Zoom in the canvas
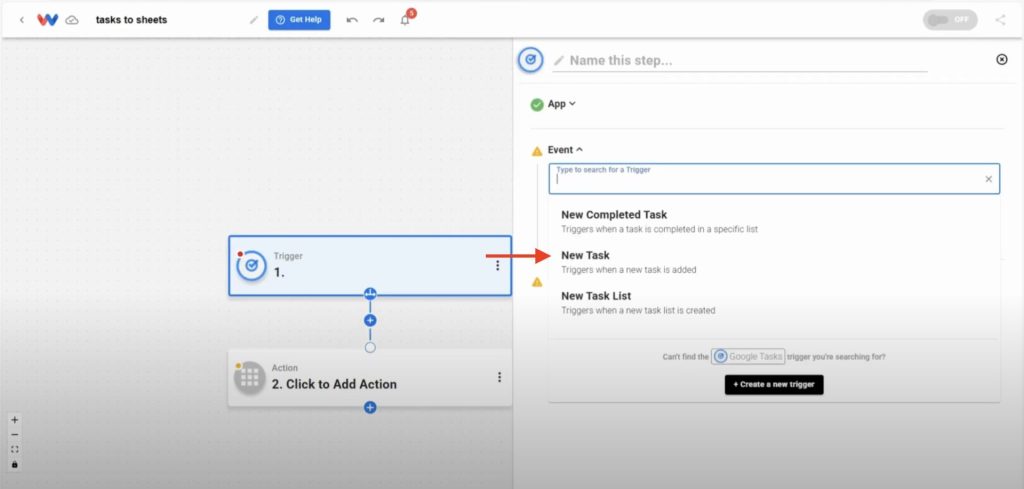This screenshot has width=1024, height=489. [15, 420]
